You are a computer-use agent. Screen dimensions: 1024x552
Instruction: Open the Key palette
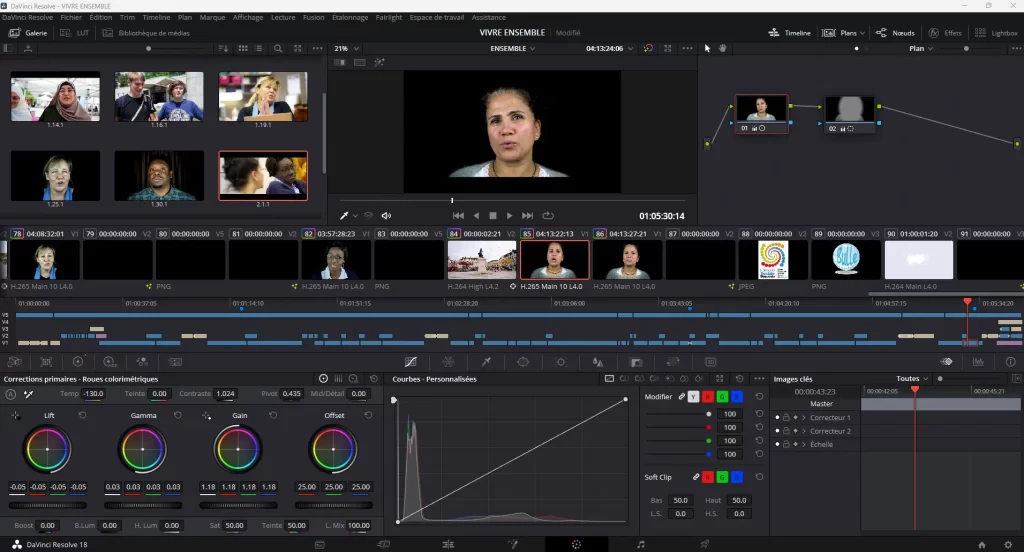636,362
